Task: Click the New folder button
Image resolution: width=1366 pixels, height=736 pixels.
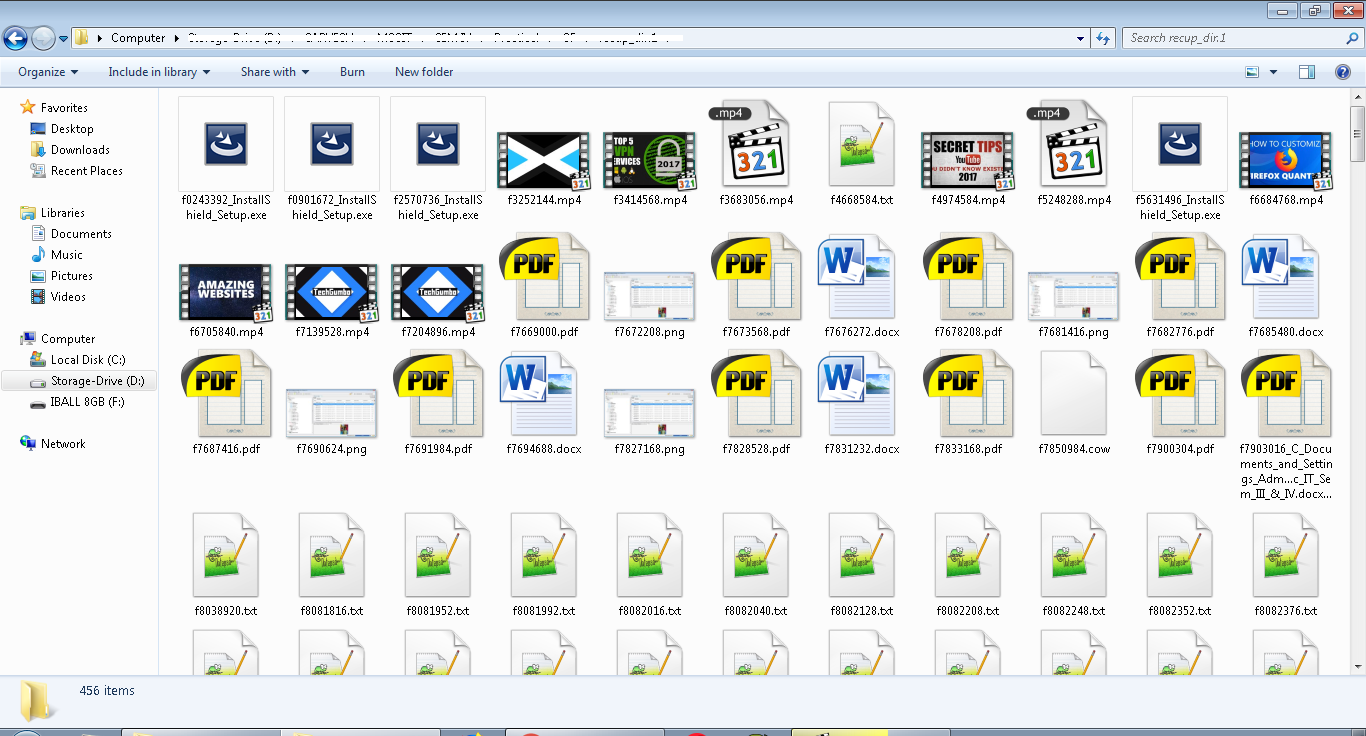Action: click(x=424, y=72)
